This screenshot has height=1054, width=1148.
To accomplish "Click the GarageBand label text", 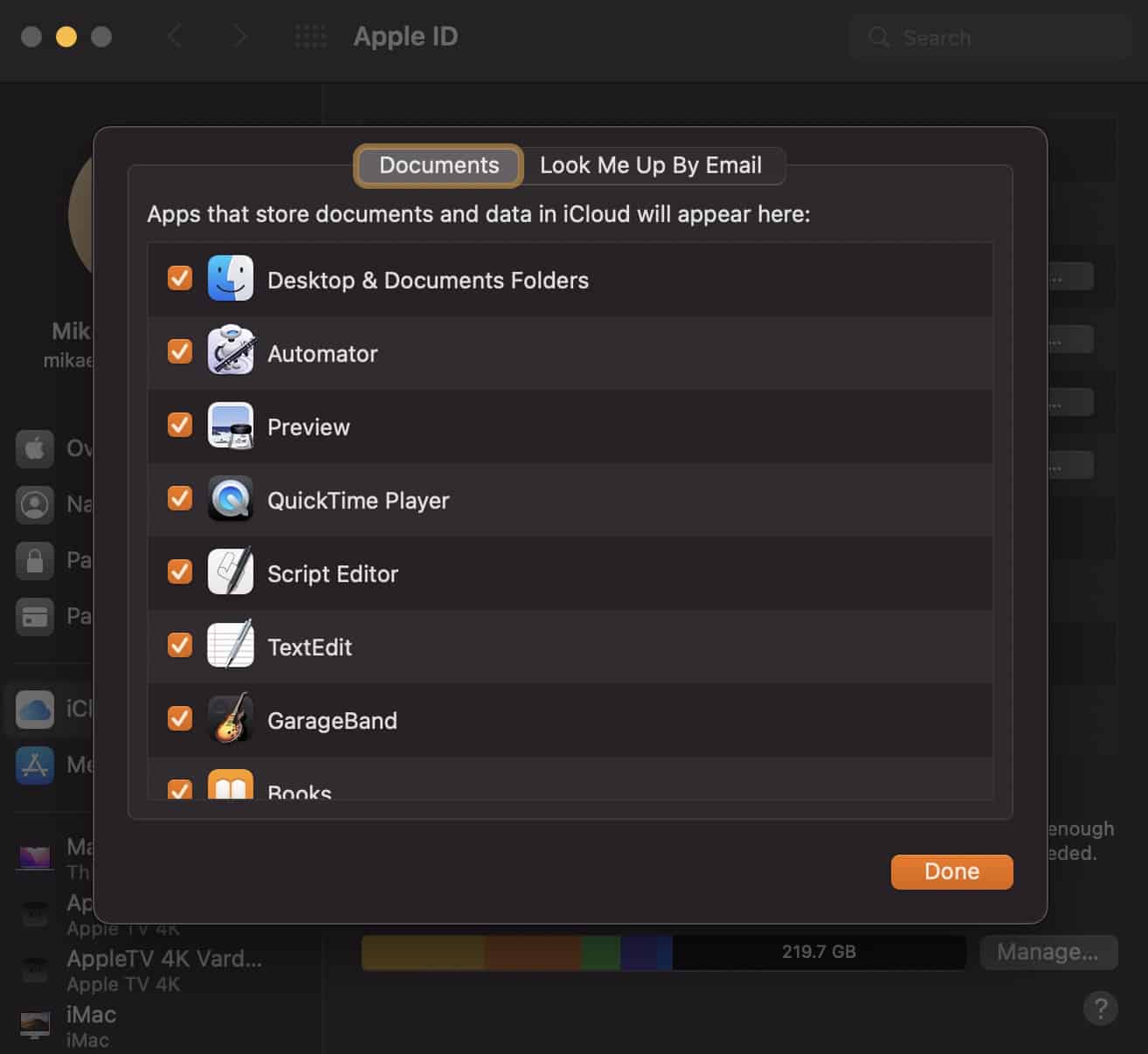I will 332,721.
